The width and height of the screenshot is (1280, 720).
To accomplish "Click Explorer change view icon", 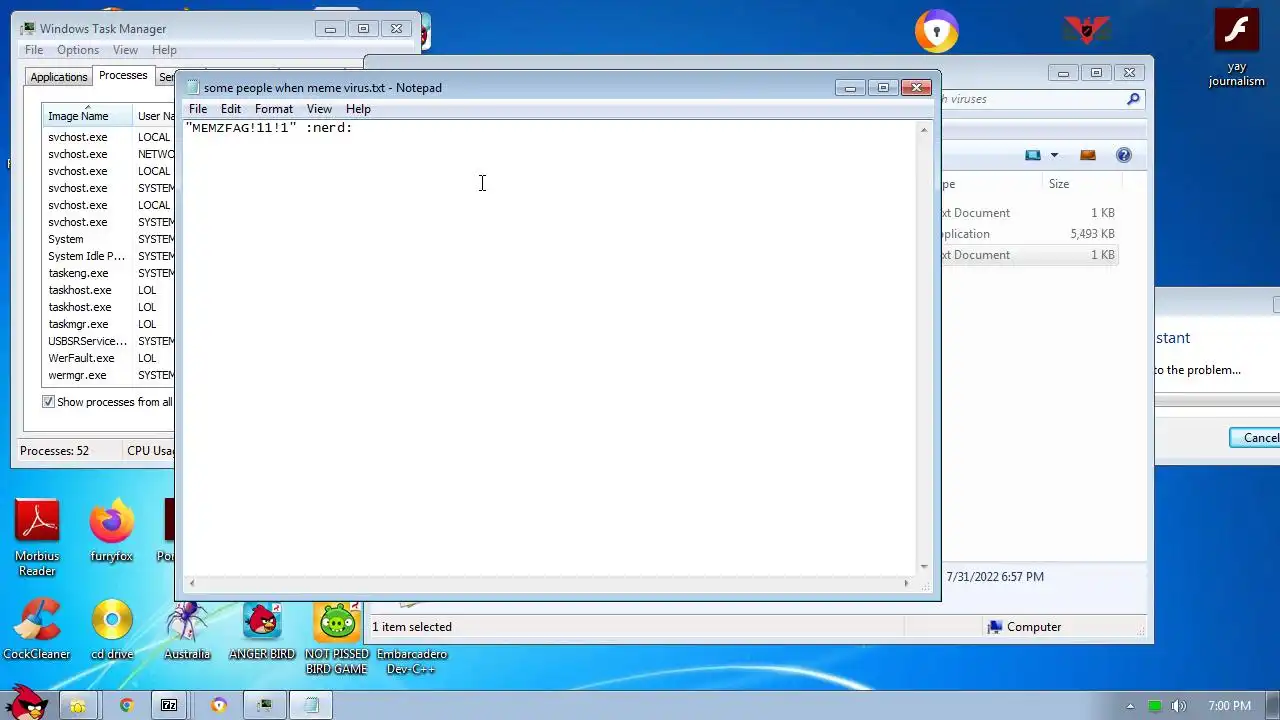I will (x=1033, y=155).
